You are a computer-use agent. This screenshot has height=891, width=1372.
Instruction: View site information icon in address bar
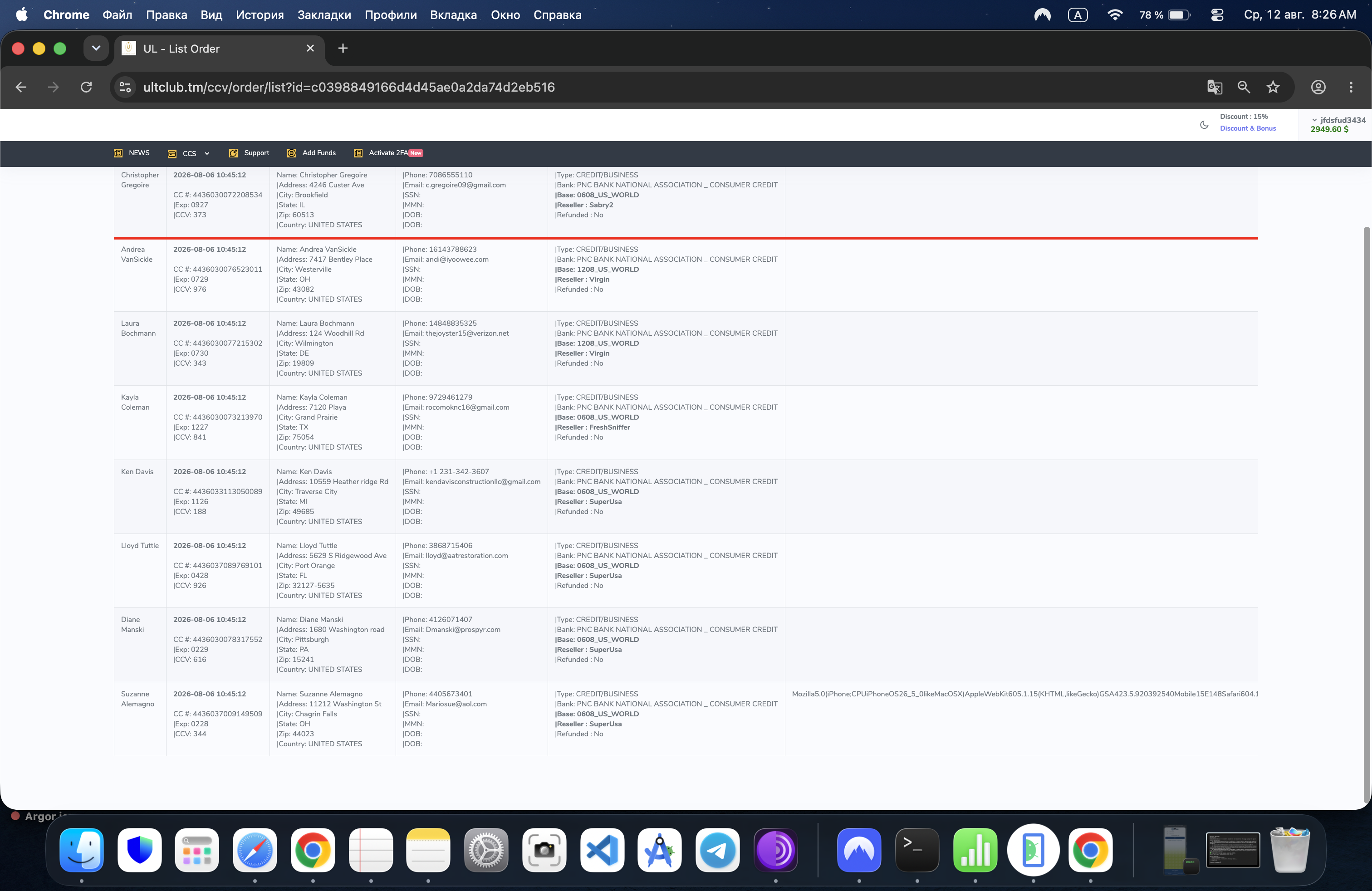(125, 87)
